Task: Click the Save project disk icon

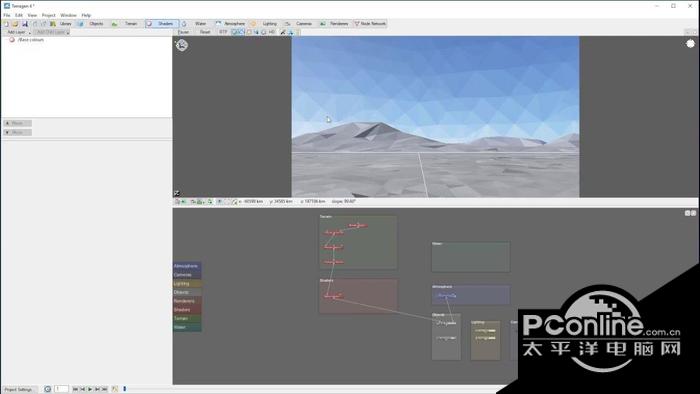Action: (25, 24)
